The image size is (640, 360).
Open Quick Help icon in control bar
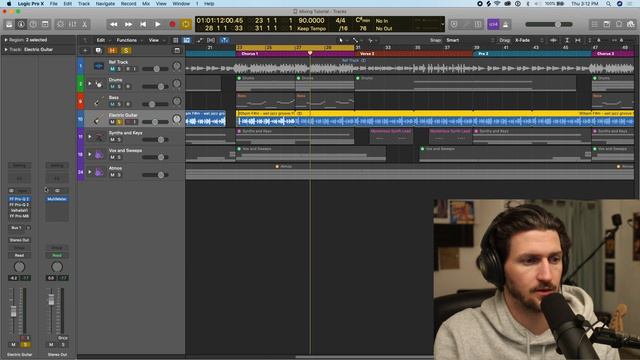click(33, 24)
